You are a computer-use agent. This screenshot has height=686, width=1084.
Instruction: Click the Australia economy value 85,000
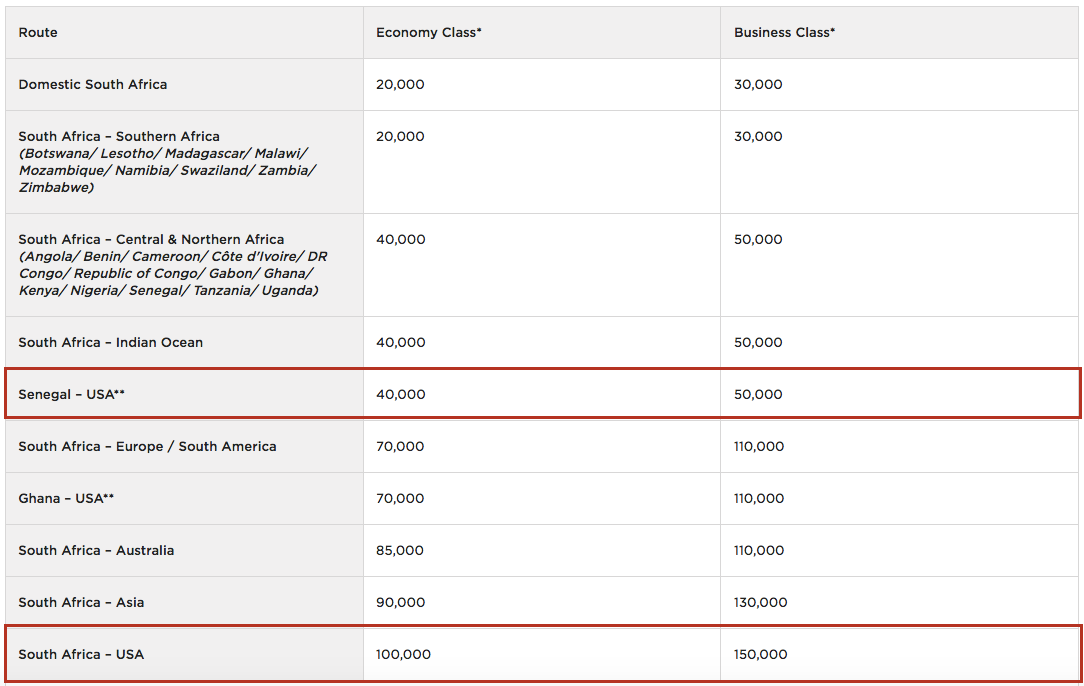pos(400,551)
